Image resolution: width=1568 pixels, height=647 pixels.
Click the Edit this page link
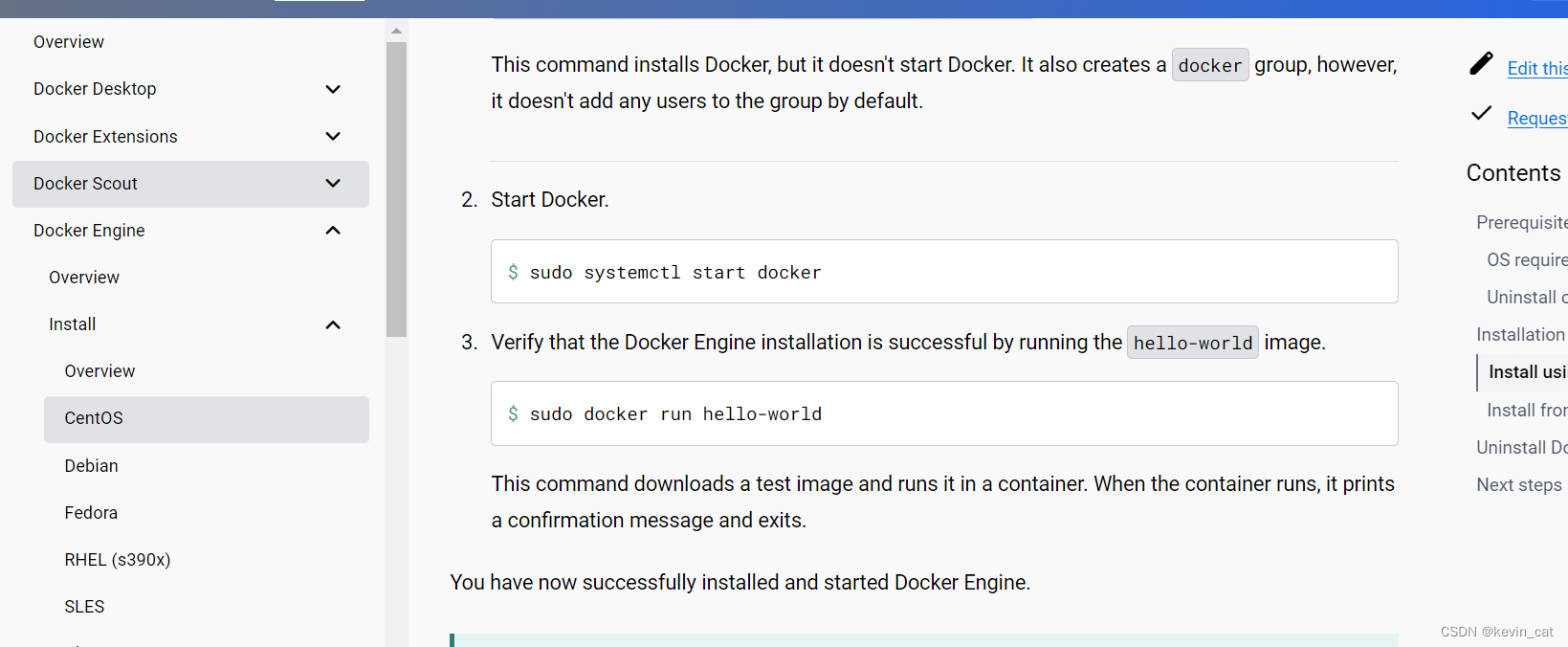point(1537,68)
